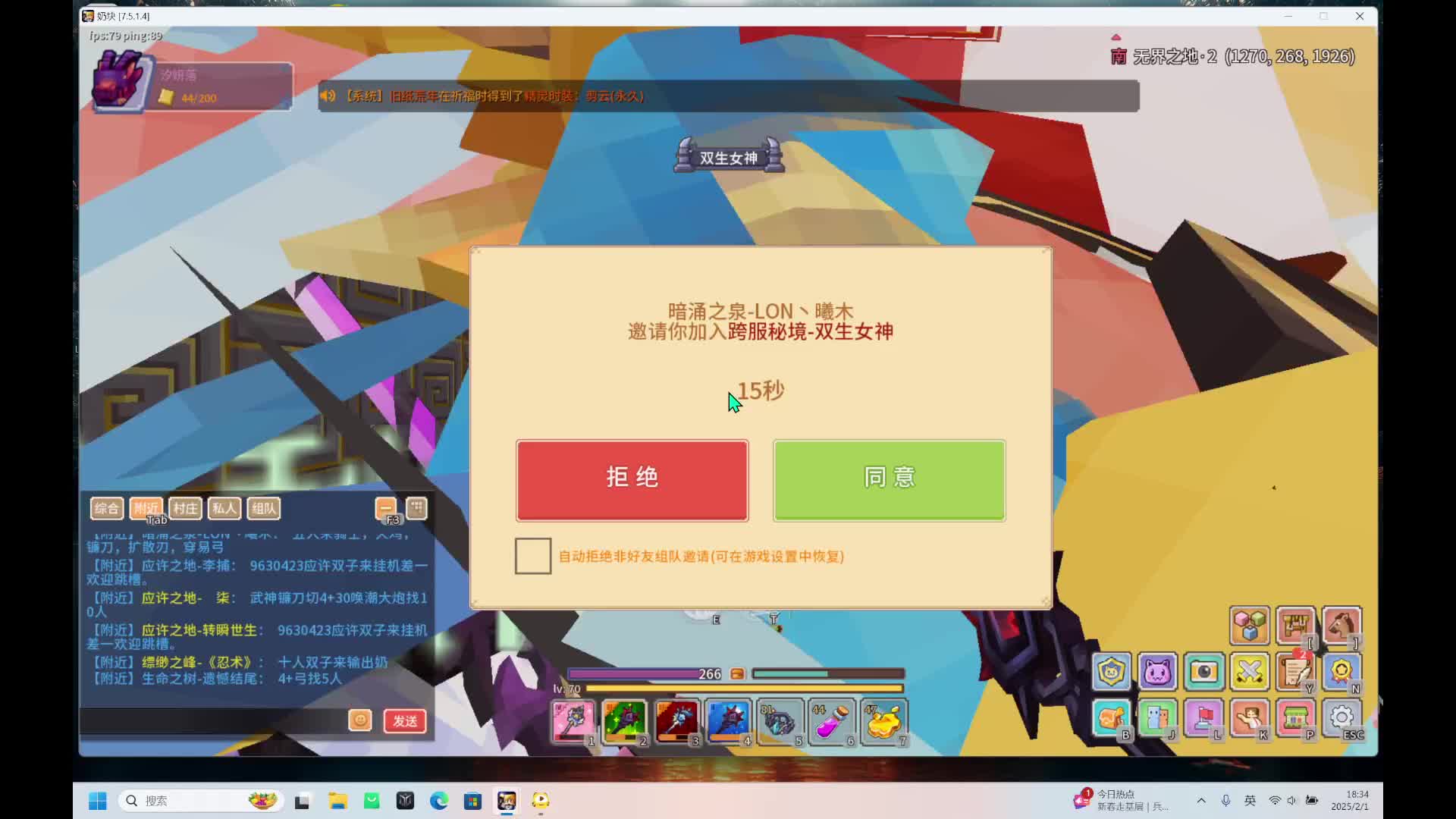Viewport: 1456px width, 819px height.
Task: Switch to the 组队 team chat tab
Action: point(264,508)
